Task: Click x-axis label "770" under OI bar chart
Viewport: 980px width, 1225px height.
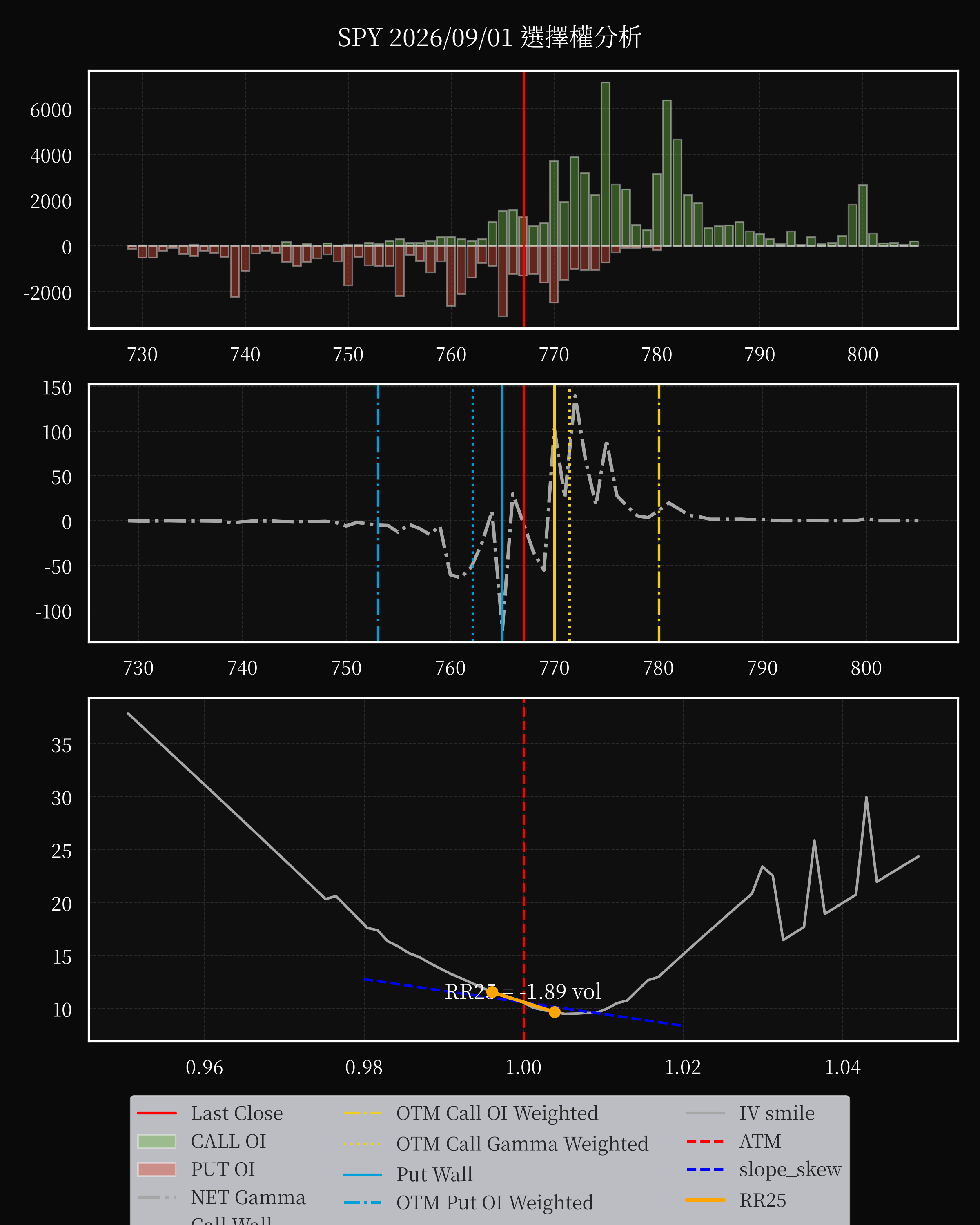Action: tap(554, 354)
